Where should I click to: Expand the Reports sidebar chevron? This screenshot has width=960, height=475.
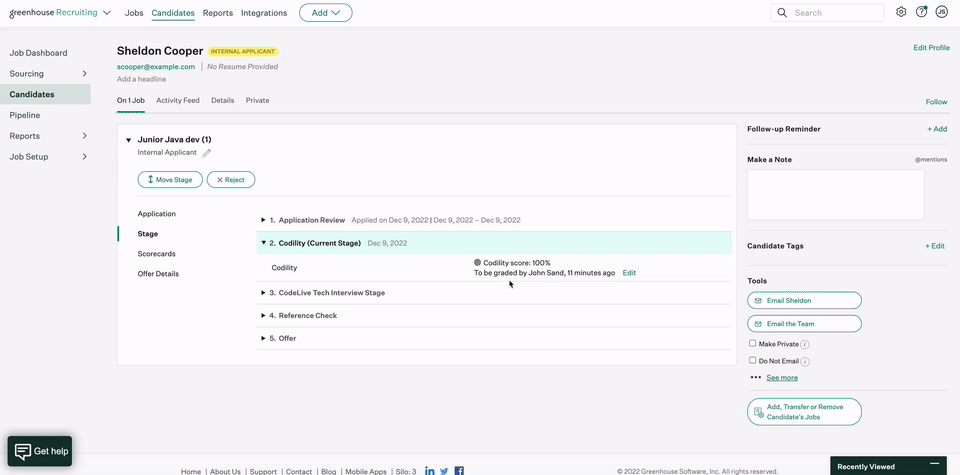[x=84, y=136]
